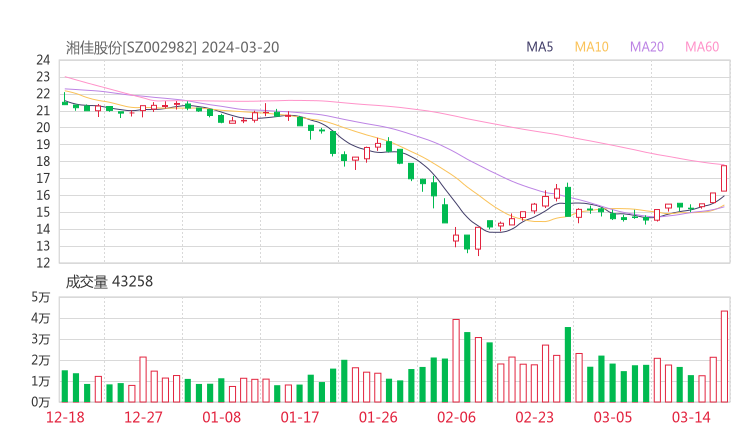
Task: Toggle the MA10 moving average legend
Action: [x=591, y=47]
